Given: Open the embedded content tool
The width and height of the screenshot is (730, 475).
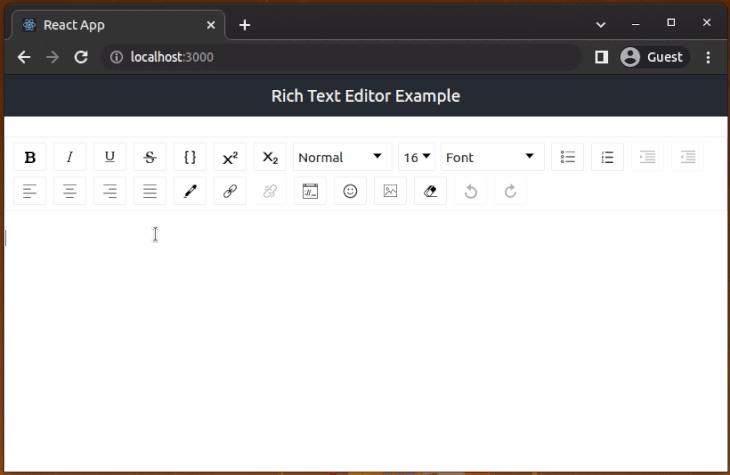Looking at the screenshot, I should (310, 191).
